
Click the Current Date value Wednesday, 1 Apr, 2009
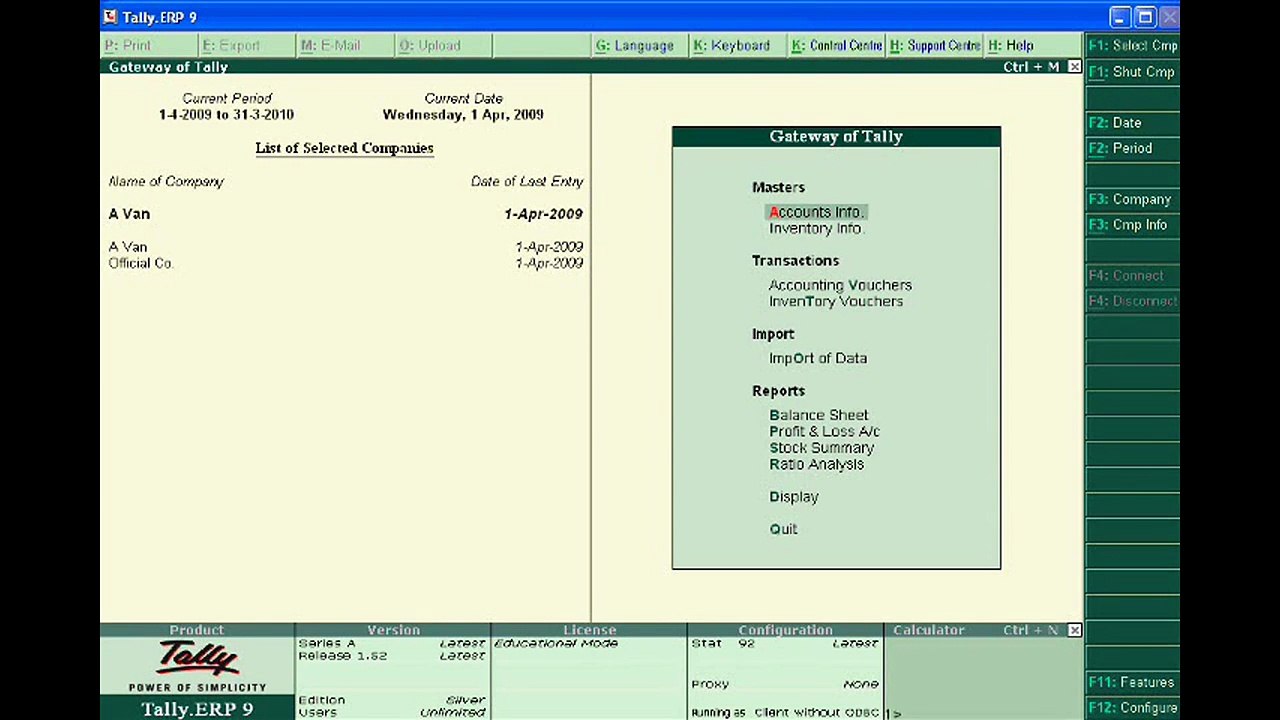pyautogui.click(x=463, y=115)
